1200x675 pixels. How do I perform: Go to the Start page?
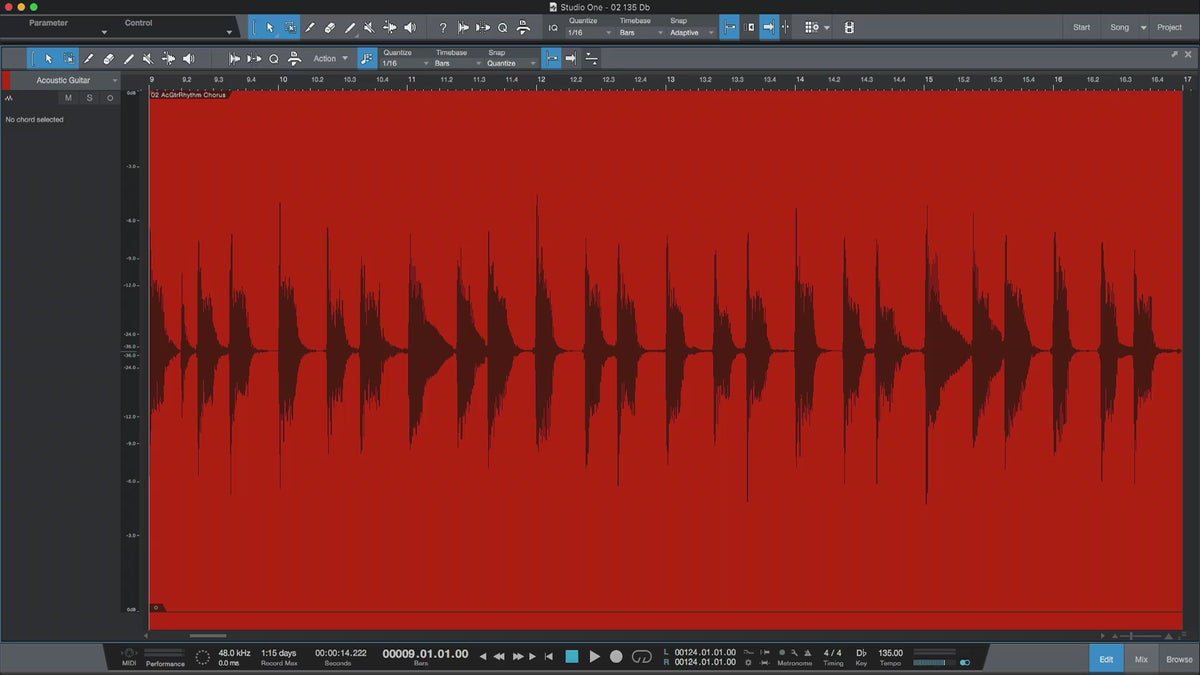1081,27
